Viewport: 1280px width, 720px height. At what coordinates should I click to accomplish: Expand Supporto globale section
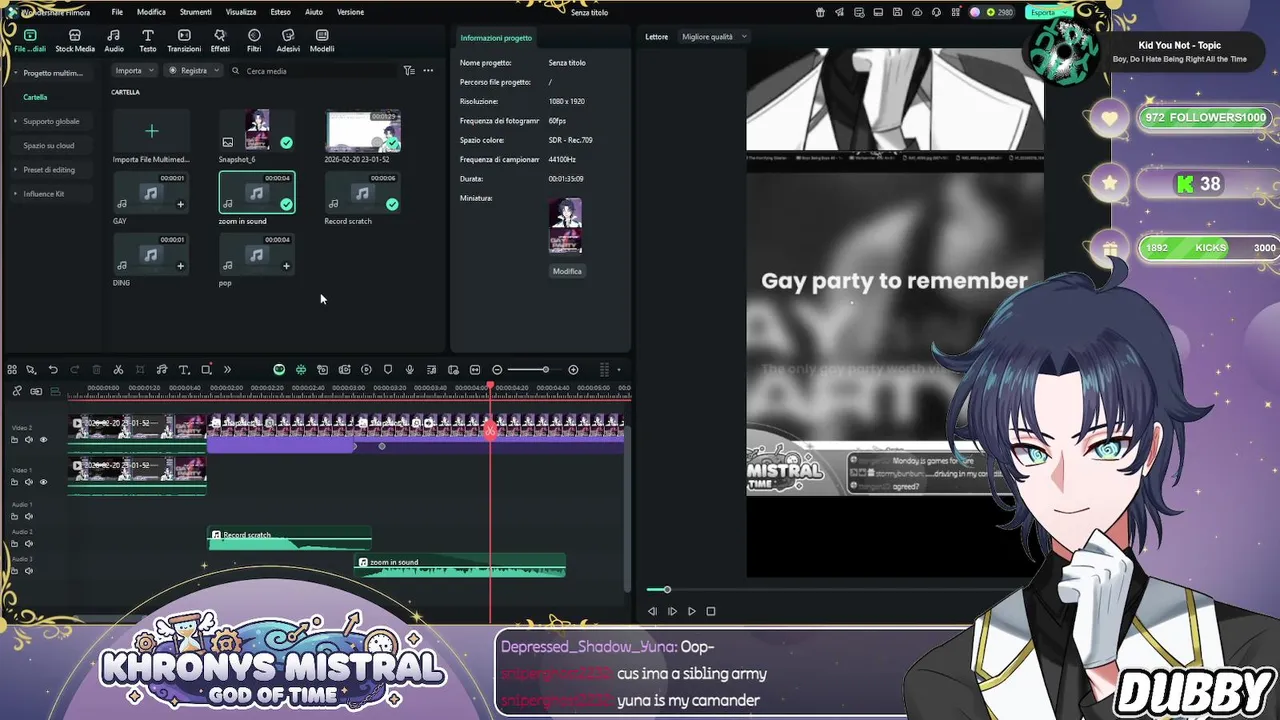point(51,121)
